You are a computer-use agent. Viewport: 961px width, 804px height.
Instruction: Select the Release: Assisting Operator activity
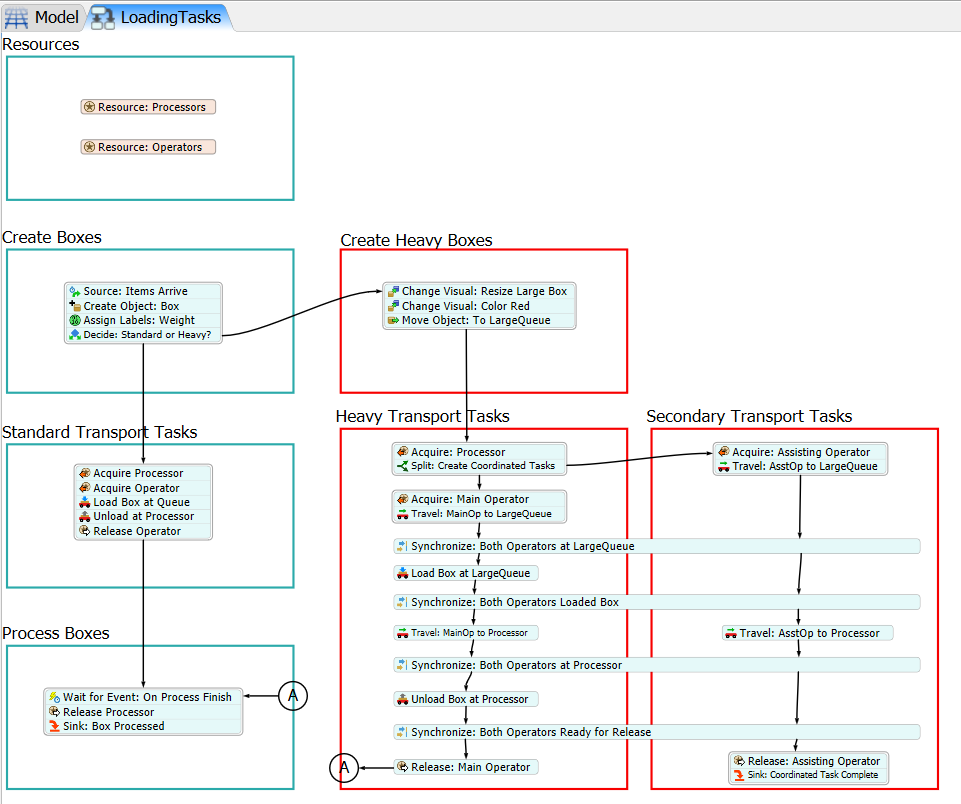point(808,761)
